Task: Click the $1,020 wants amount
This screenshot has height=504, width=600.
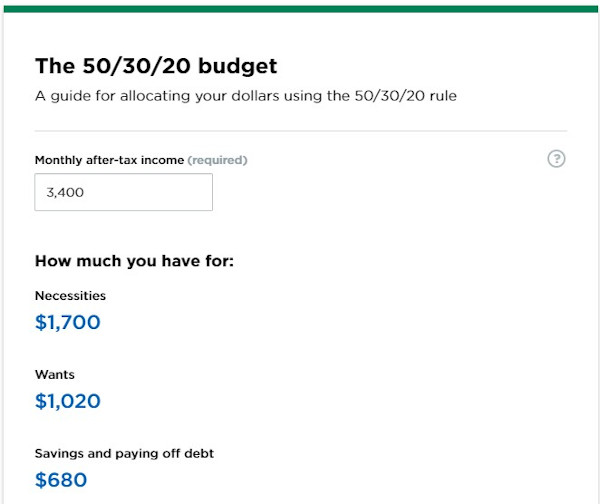Action: (x=68, y=401)
